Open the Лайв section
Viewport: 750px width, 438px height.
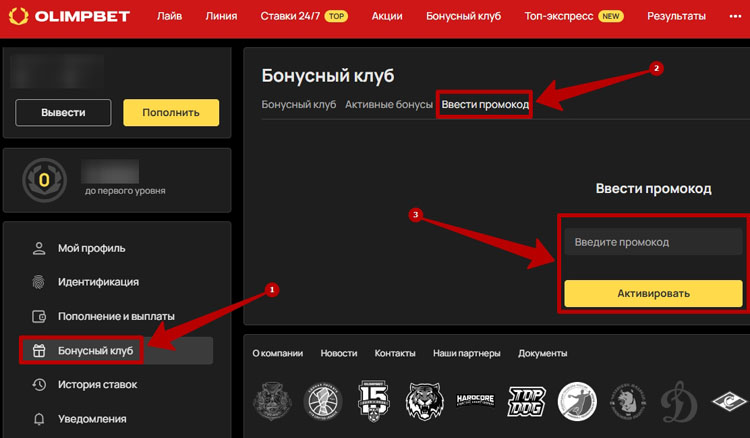coord(169,16)
